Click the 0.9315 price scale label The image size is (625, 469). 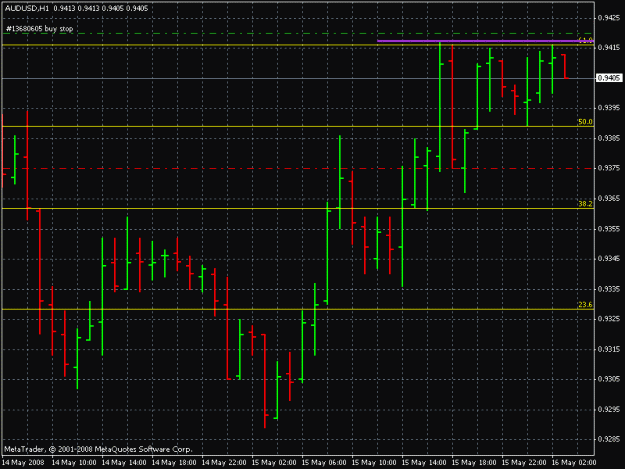[609, 349]
